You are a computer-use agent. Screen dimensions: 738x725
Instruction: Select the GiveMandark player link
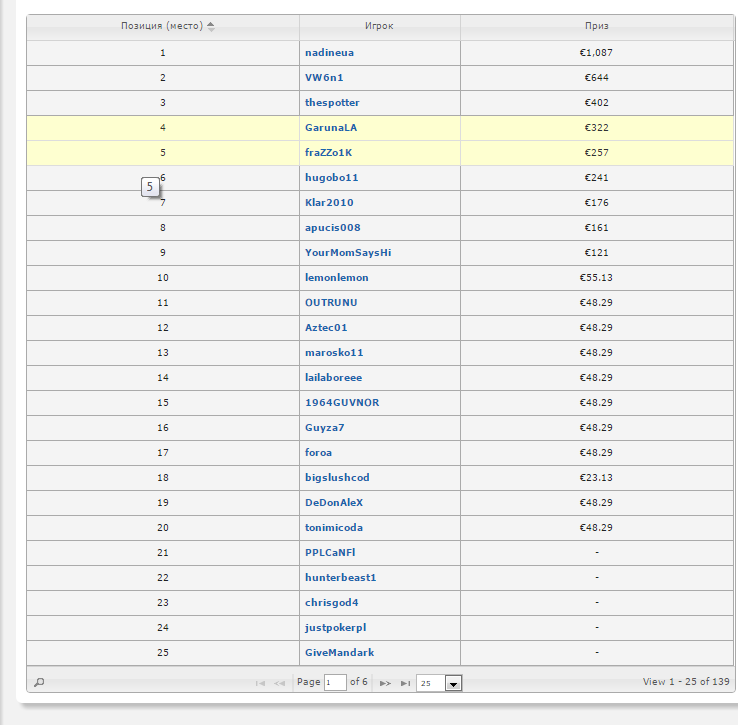[x=339, y=652]
